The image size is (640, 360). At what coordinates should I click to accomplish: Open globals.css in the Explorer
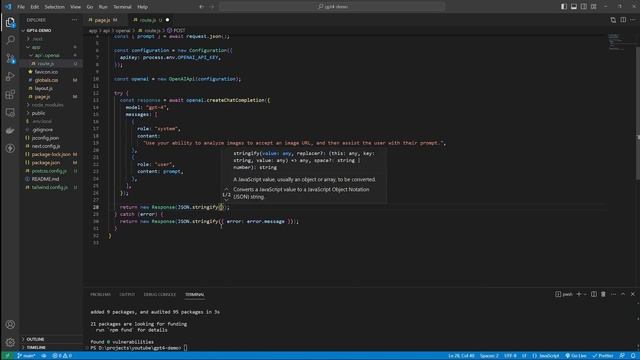(x=46, y=80)
